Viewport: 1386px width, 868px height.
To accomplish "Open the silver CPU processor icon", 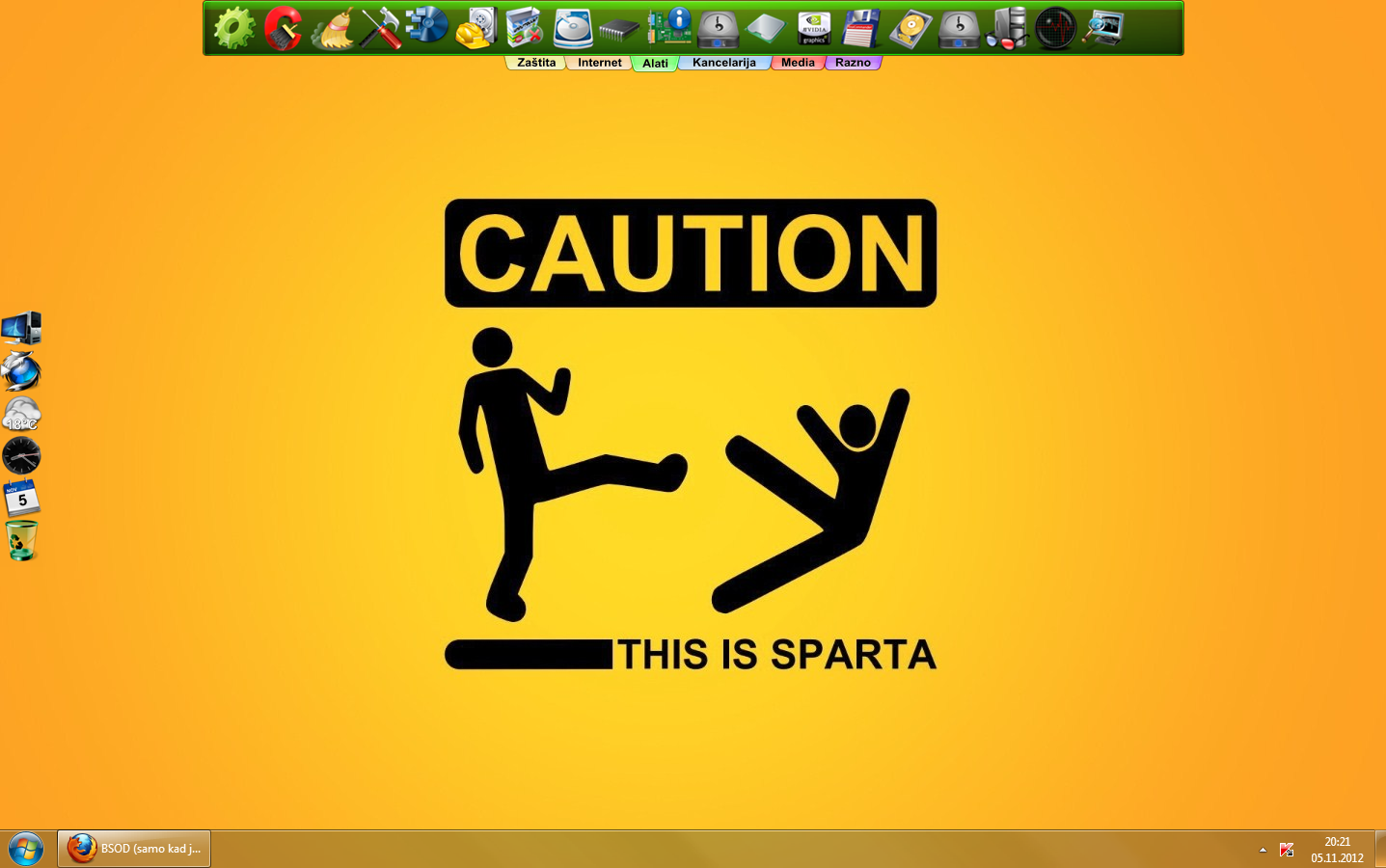I will point(766,28).
